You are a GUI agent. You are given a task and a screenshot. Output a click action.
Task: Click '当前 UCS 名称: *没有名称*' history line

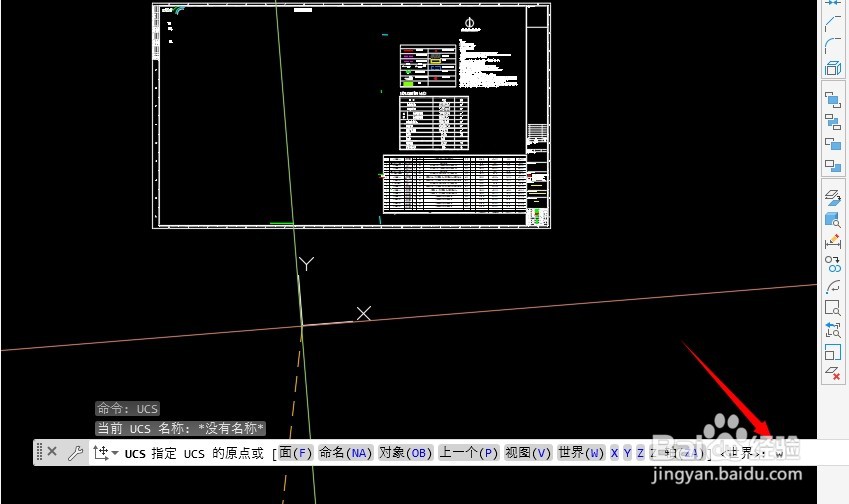[180, 428]
